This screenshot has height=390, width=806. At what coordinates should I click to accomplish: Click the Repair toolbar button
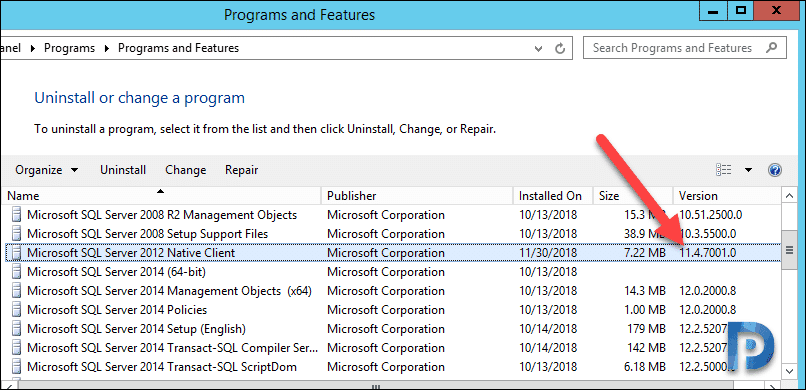tap(242, 170)
